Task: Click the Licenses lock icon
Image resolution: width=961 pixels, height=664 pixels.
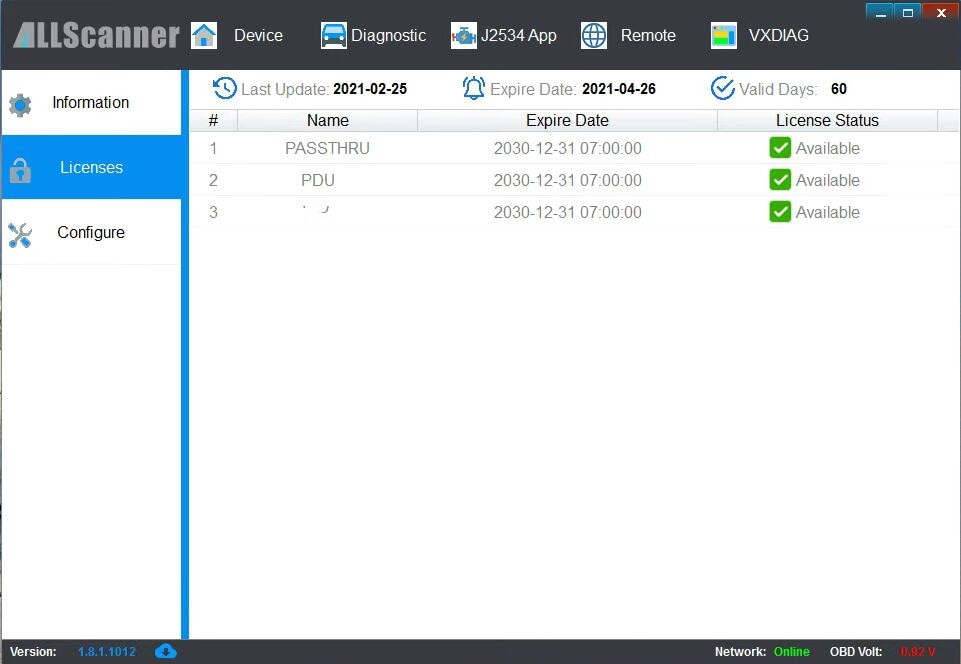Action: 20,170
